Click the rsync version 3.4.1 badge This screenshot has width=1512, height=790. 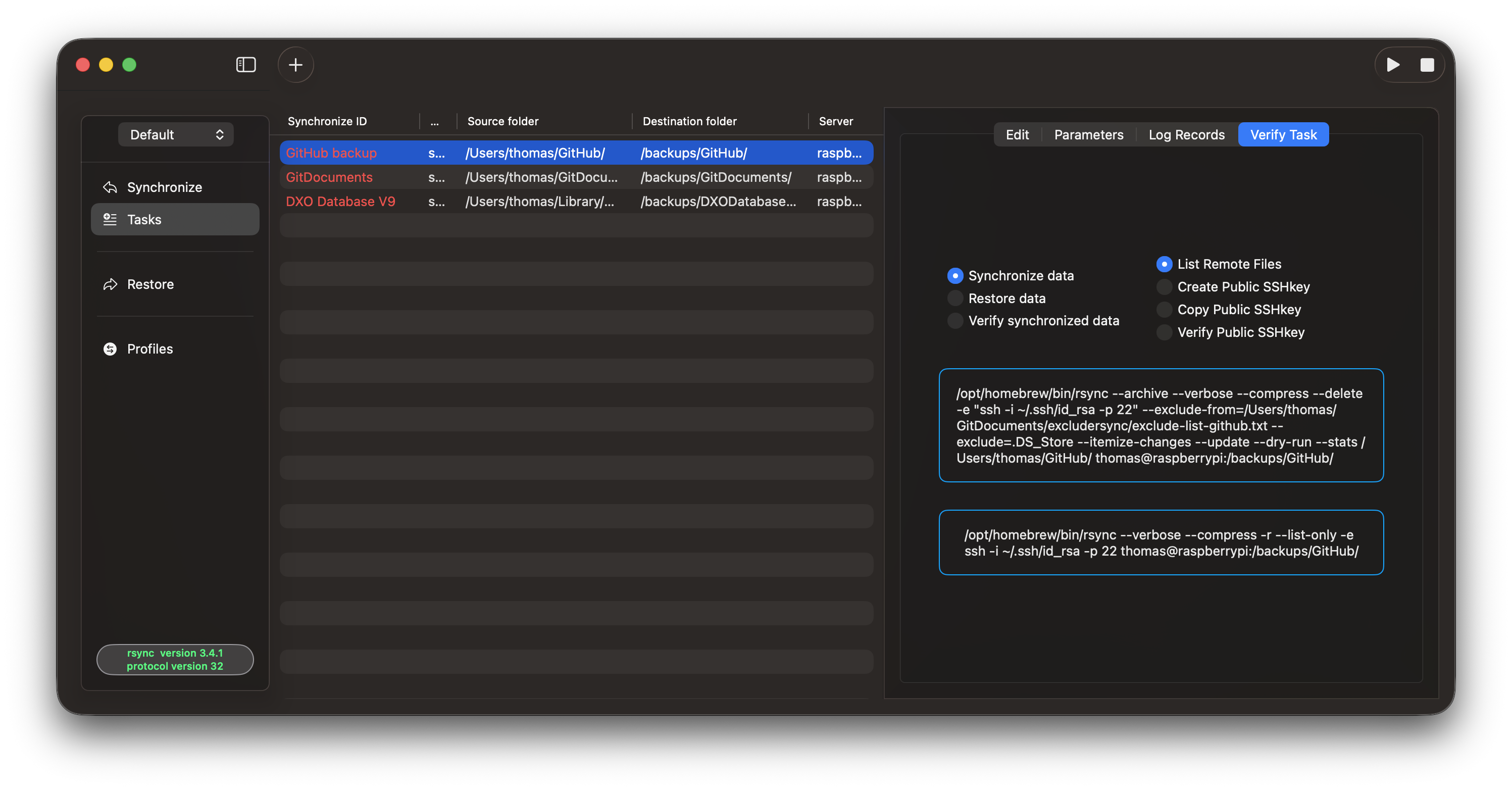(x=175, y=659)
